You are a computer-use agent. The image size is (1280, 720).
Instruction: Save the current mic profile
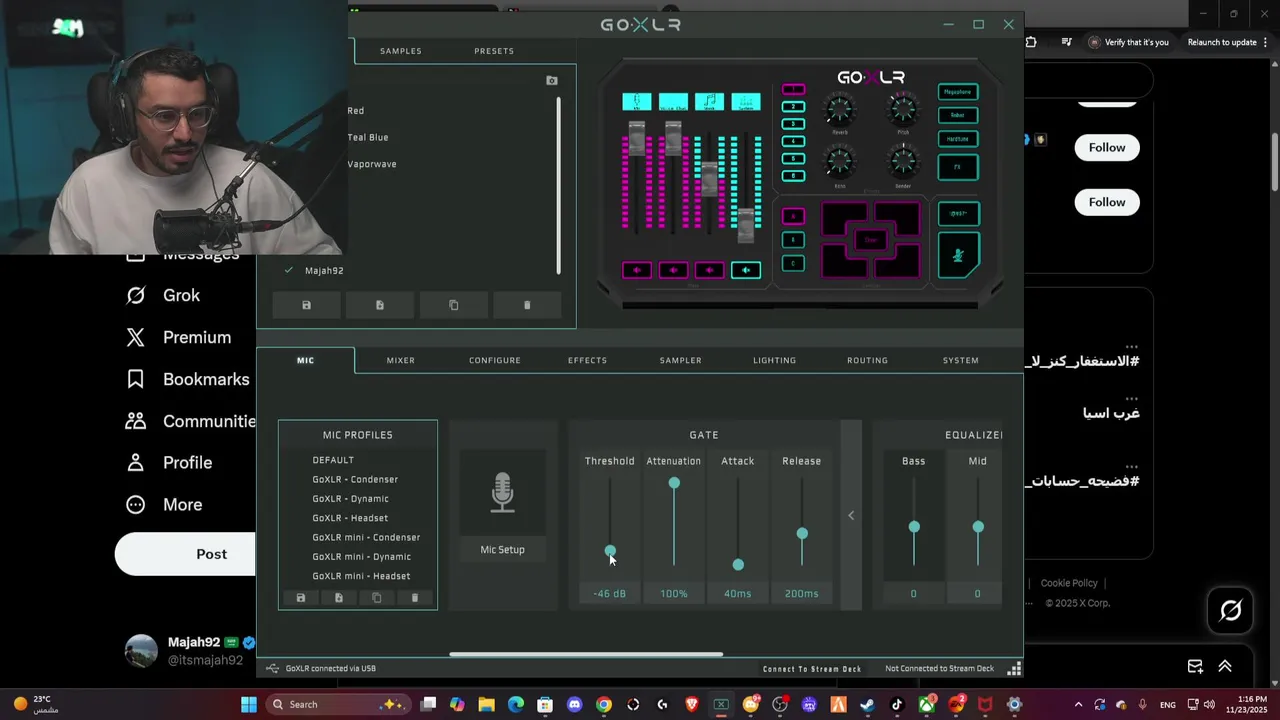[x=301, y=598]
